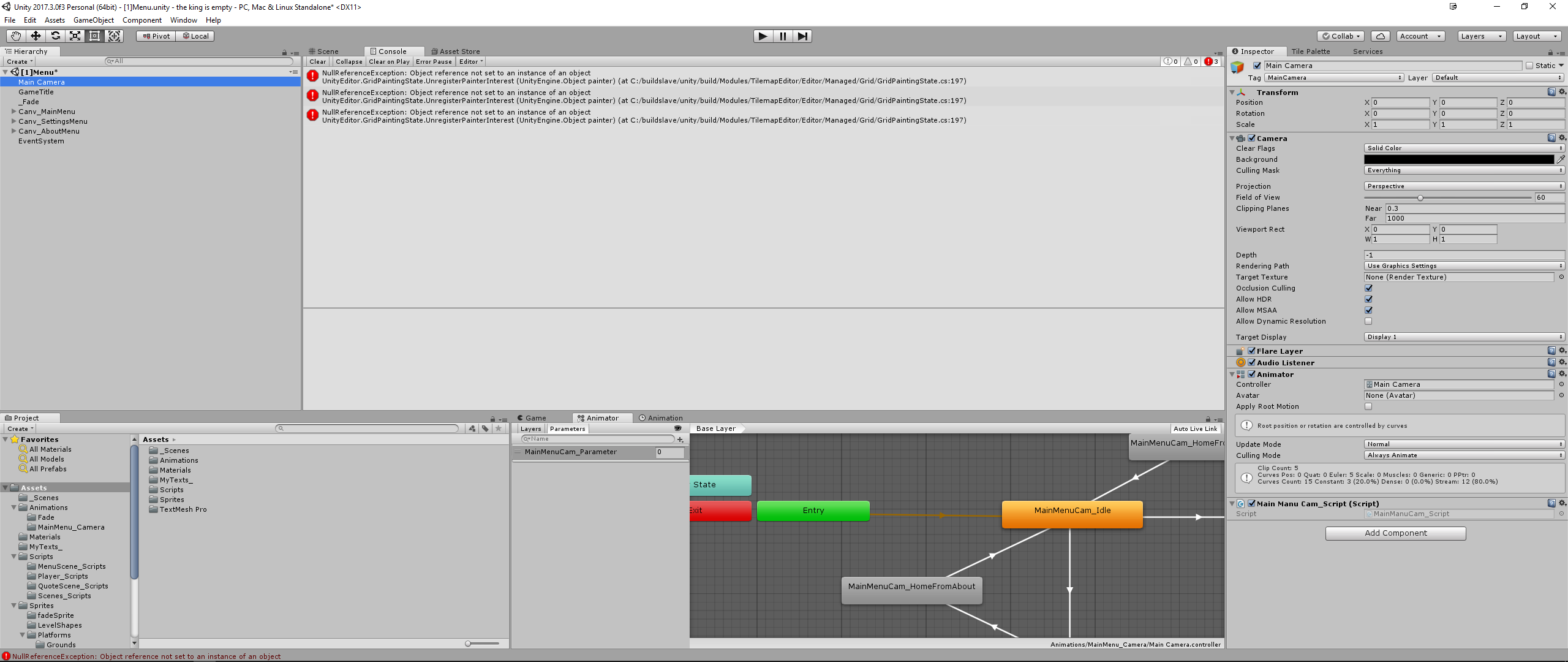This screenshot has height=662, width=1568.
Task: Click the black Background color swatch
Action: 1458,159
